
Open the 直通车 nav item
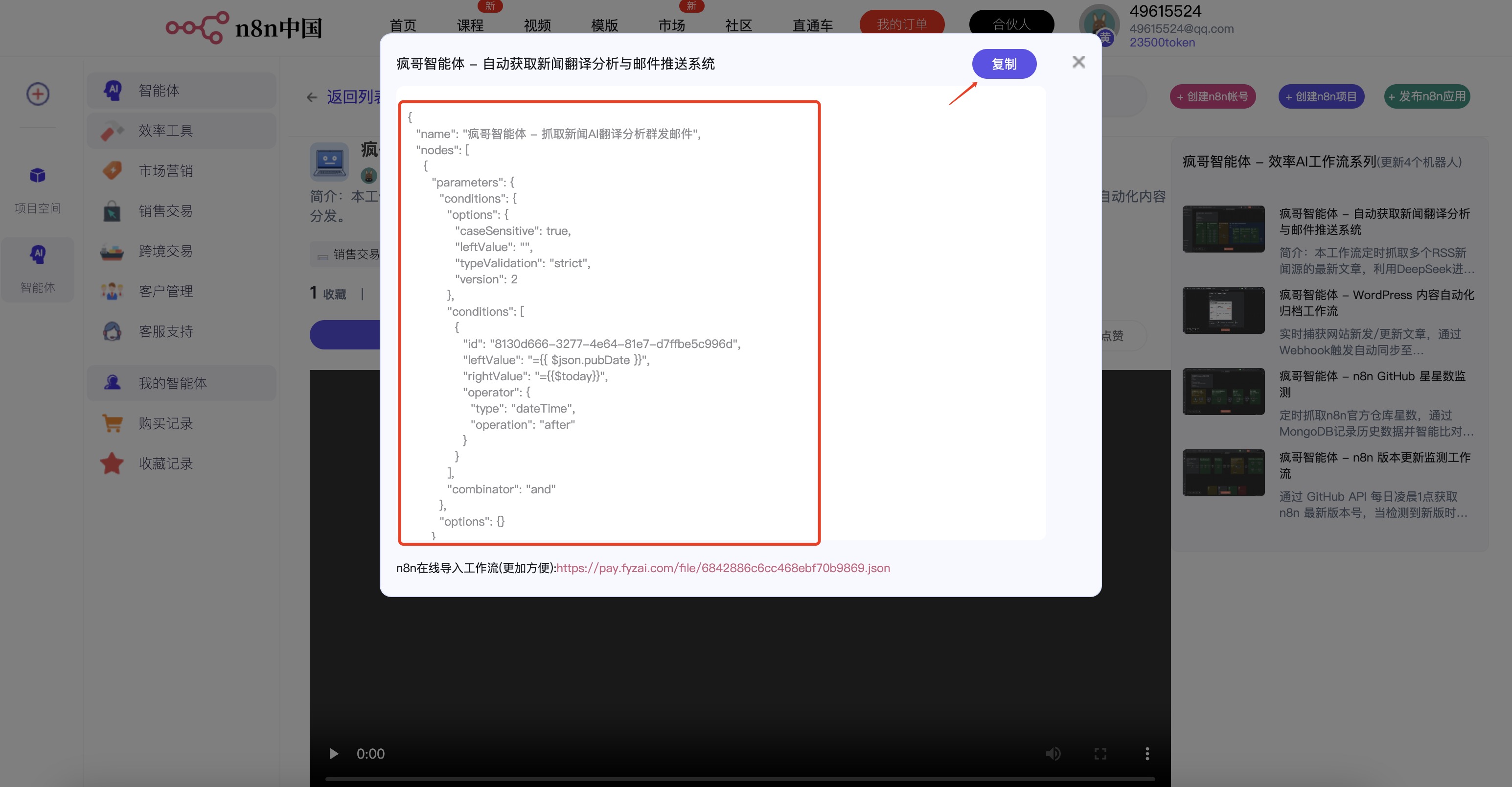tap(812, 25)
